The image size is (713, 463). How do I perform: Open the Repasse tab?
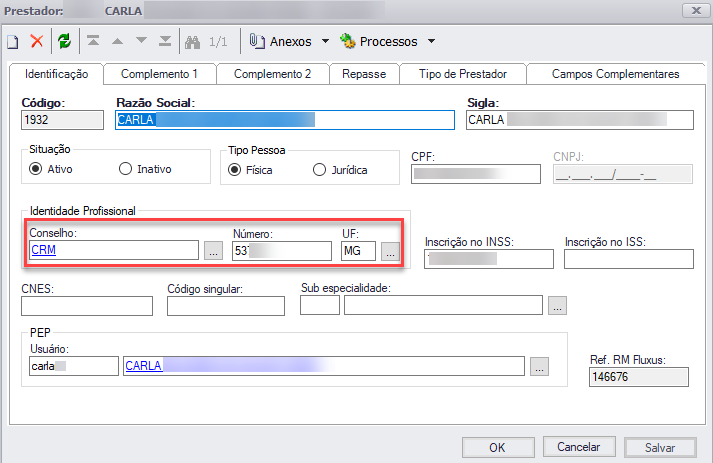364,74
